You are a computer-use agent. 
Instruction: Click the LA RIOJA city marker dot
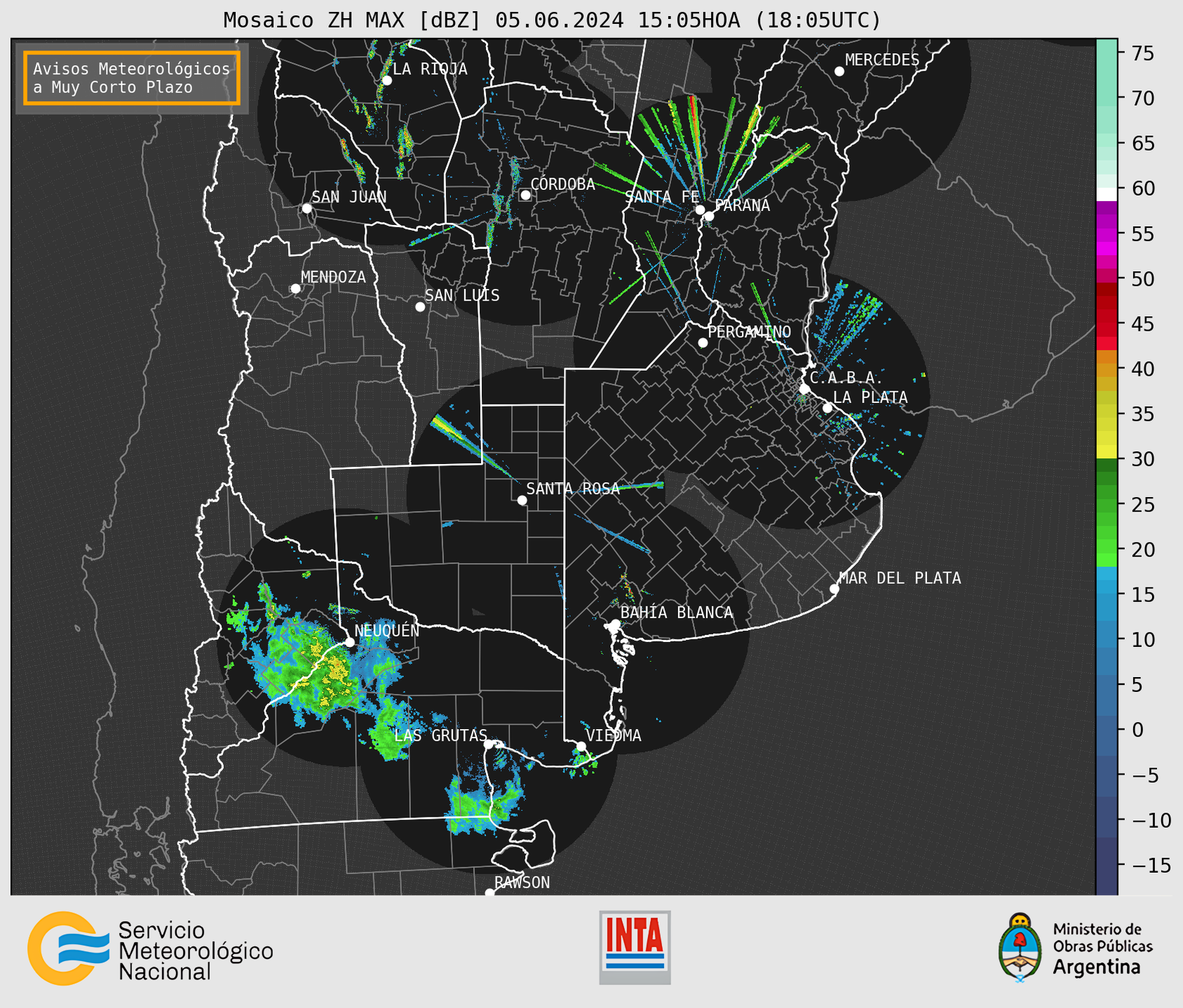(x=386, y=81)
